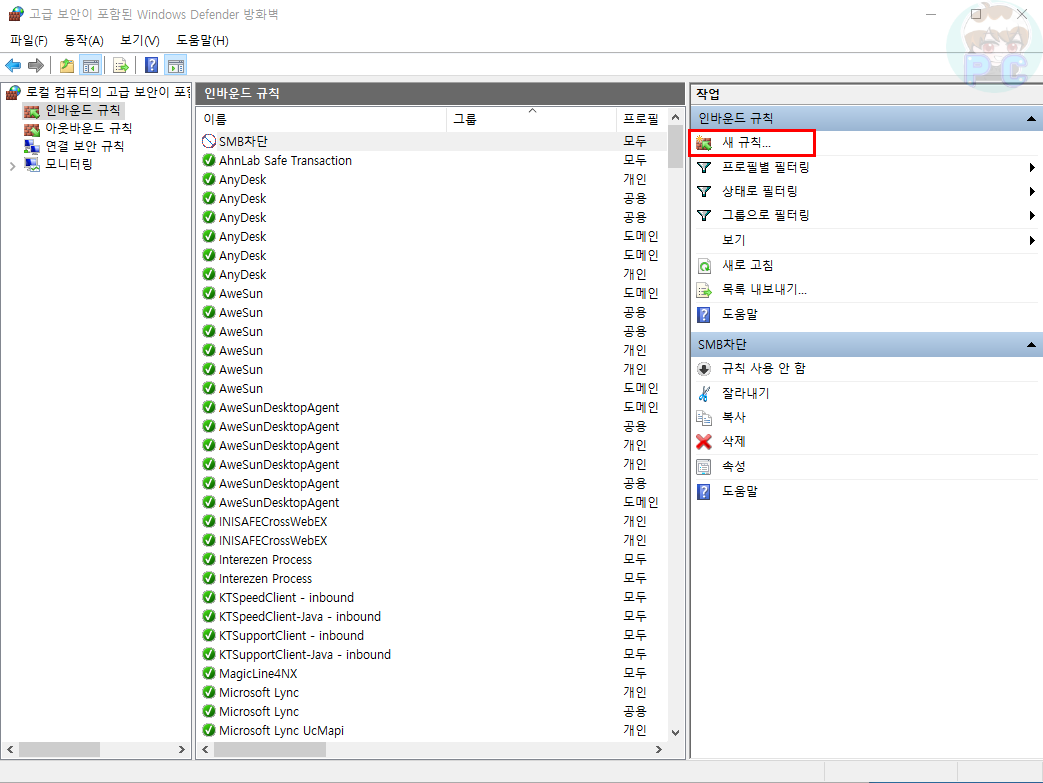This screenshot has width=1043, height=783.
Task: Select KTSpeedClient - inbound rule
Action: [287, 597]
